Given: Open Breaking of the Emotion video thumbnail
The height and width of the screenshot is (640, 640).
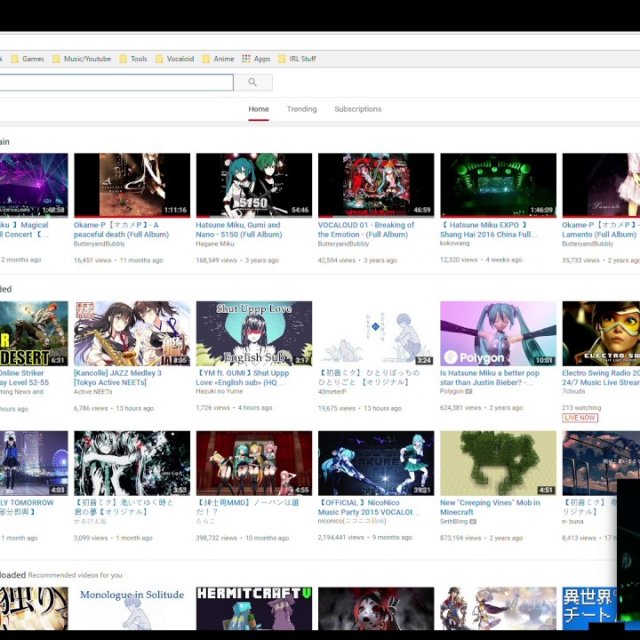Looking at the screenshot, I should pyautogui.click(x=376, y=185).
